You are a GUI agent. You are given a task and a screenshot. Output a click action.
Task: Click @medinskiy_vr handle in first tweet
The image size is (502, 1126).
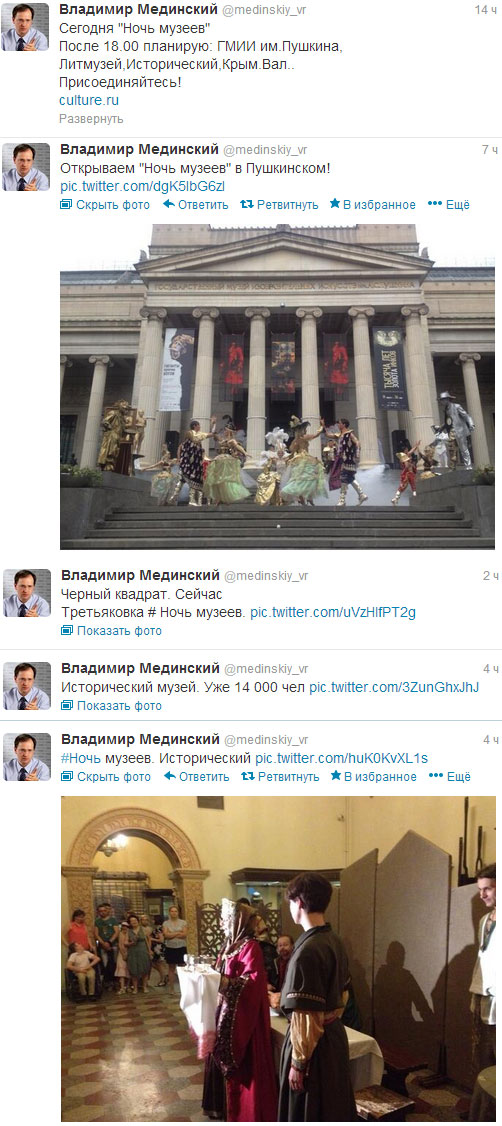point(266,10)
